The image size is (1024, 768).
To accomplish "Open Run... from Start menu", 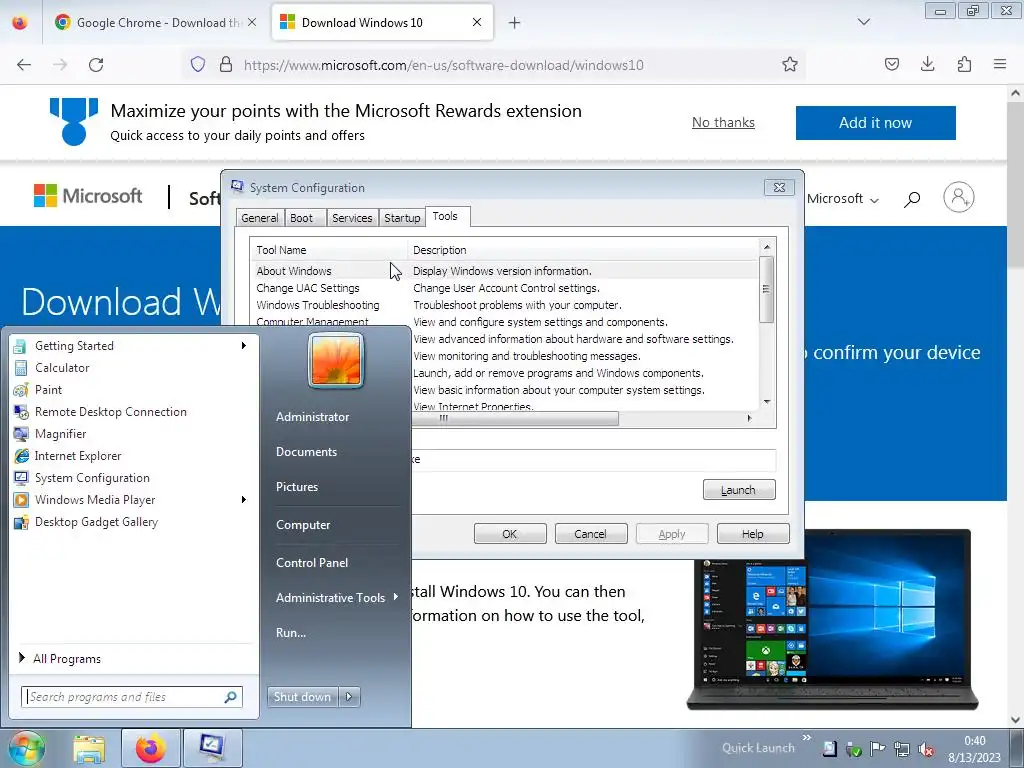I will pos(291,633).
